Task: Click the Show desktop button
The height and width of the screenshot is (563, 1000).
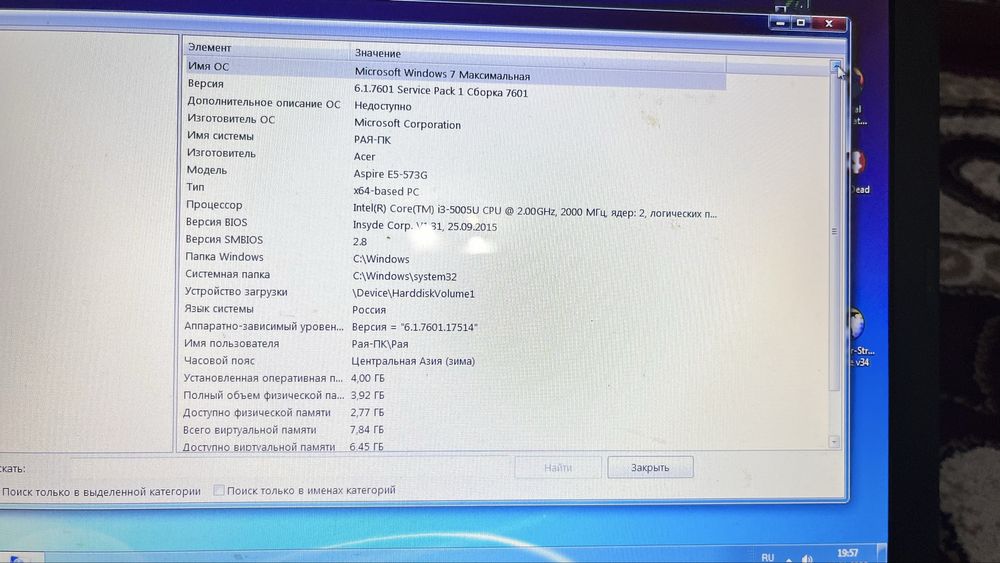Action: pyautogui.click(x=881, y=553)
